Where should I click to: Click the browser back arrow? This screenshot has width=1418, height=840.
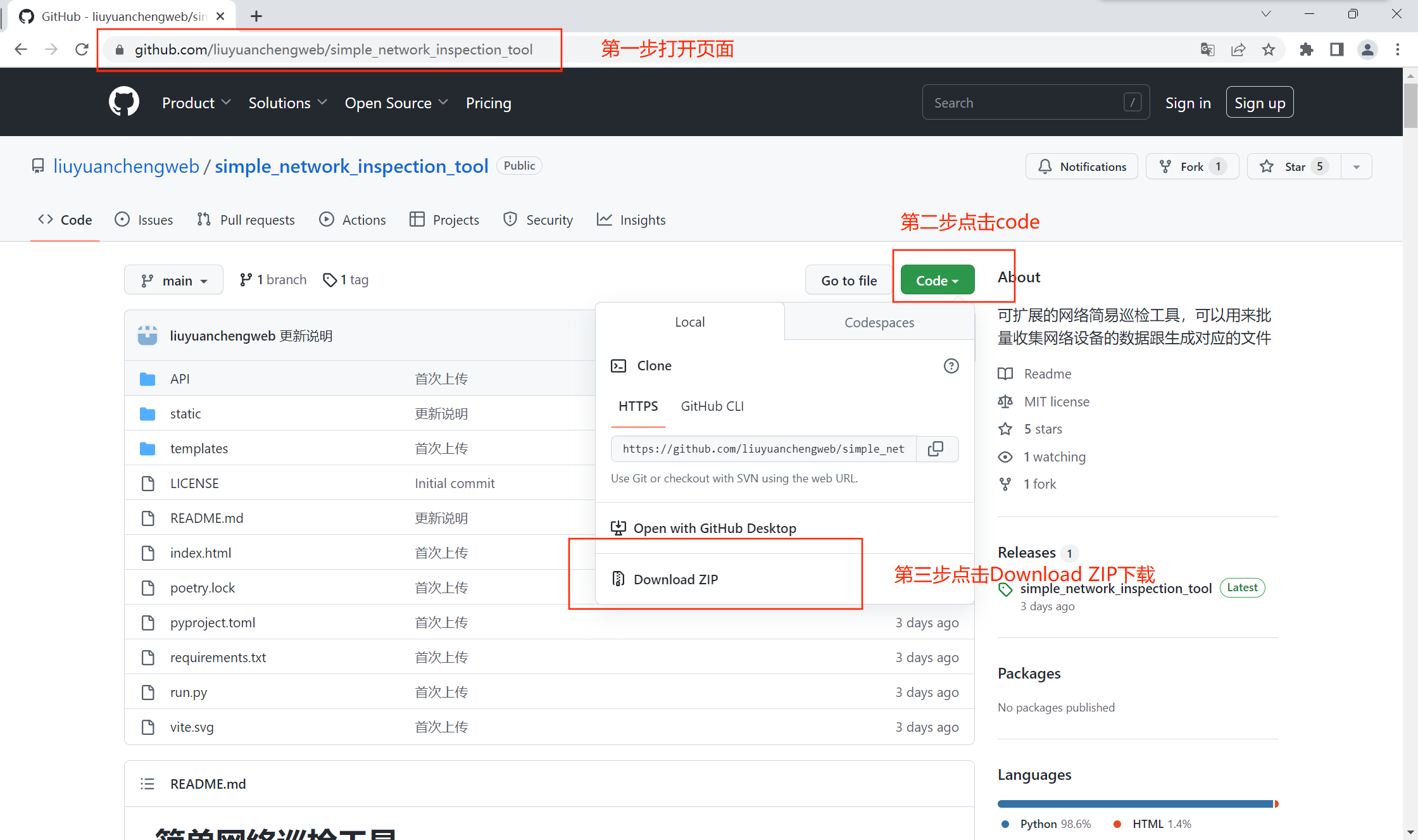(21, 49)
